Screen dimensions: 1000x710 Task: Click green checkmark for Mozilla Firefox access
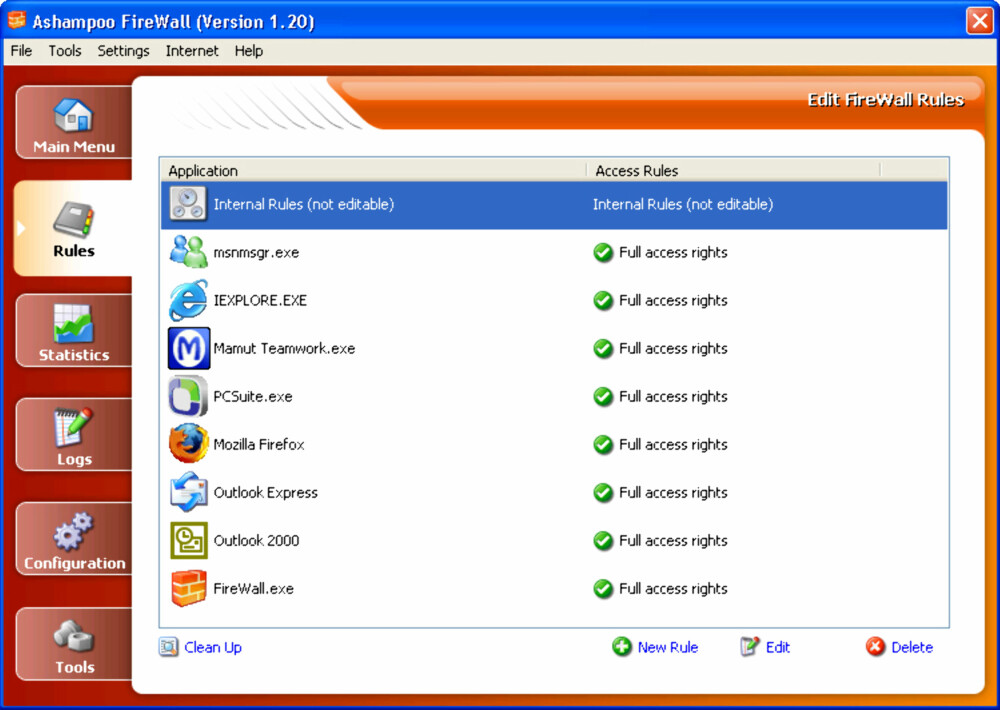[x=603, y=445]
